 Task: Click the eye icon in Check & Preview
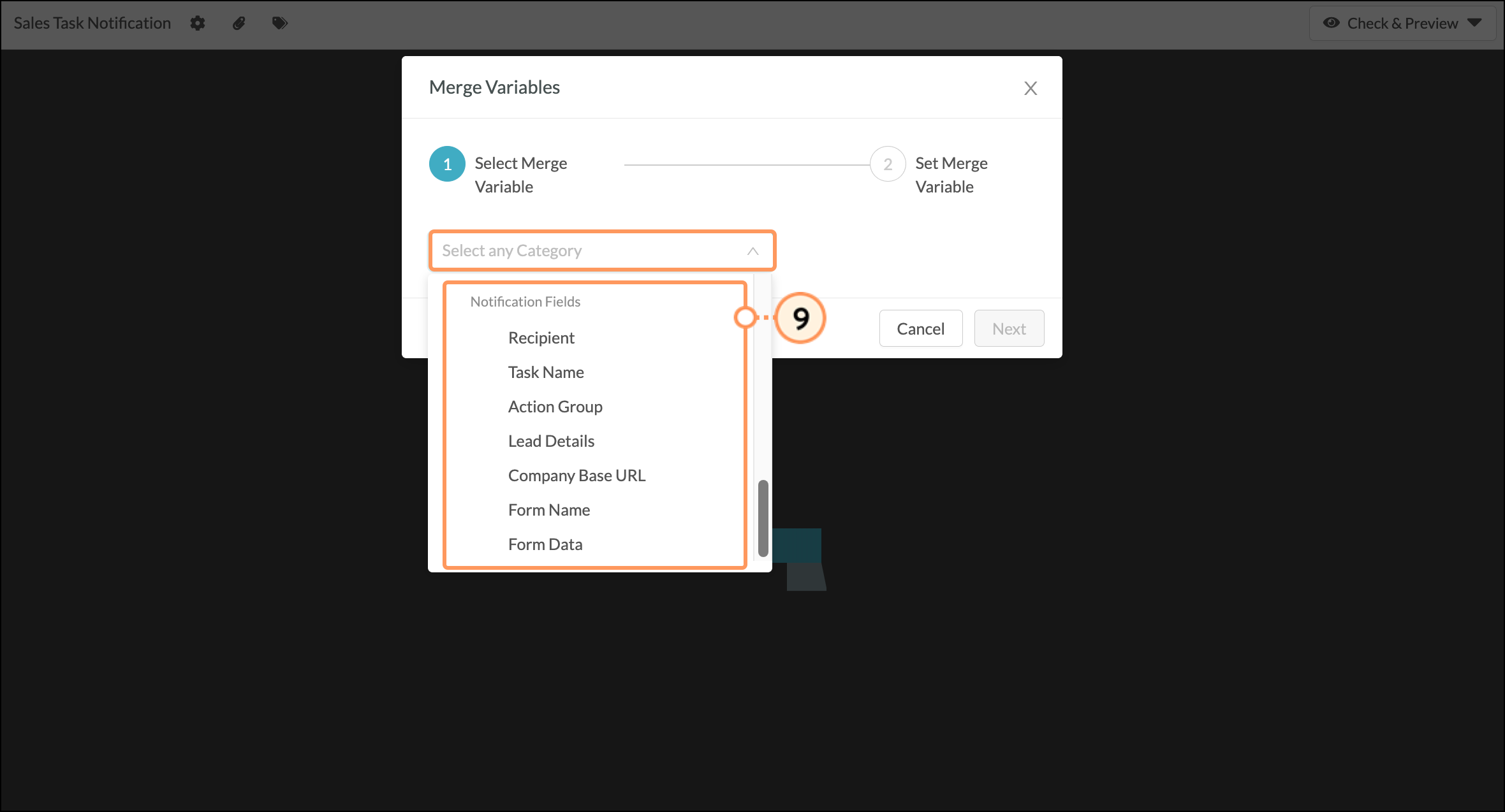click(1331, 23)
